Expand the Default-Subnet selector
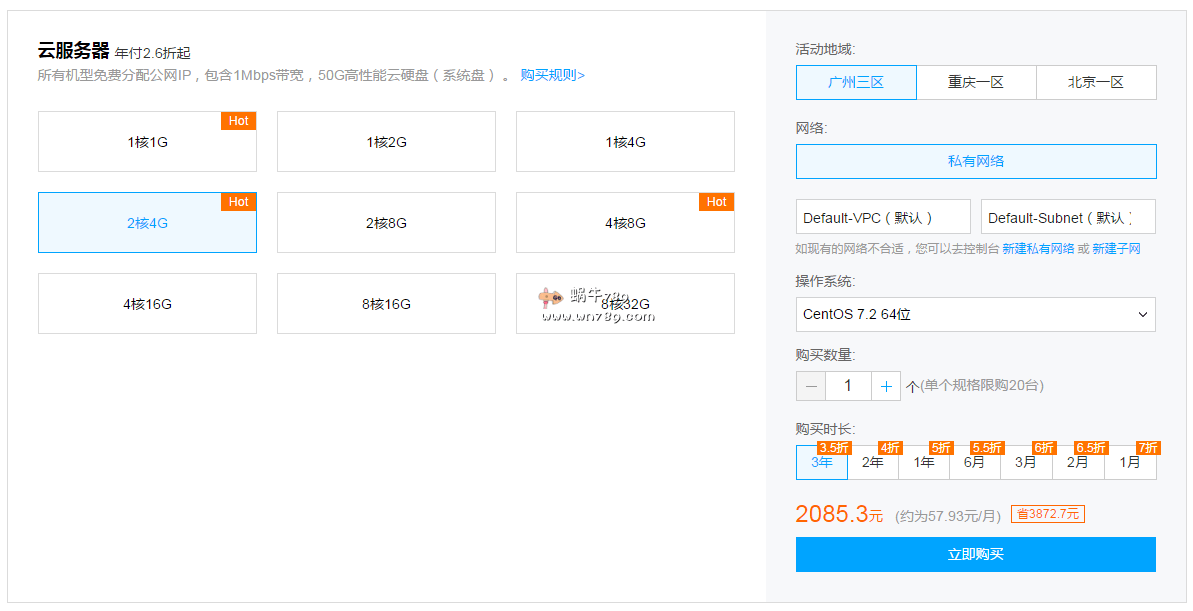 [x=1067, y=217]
